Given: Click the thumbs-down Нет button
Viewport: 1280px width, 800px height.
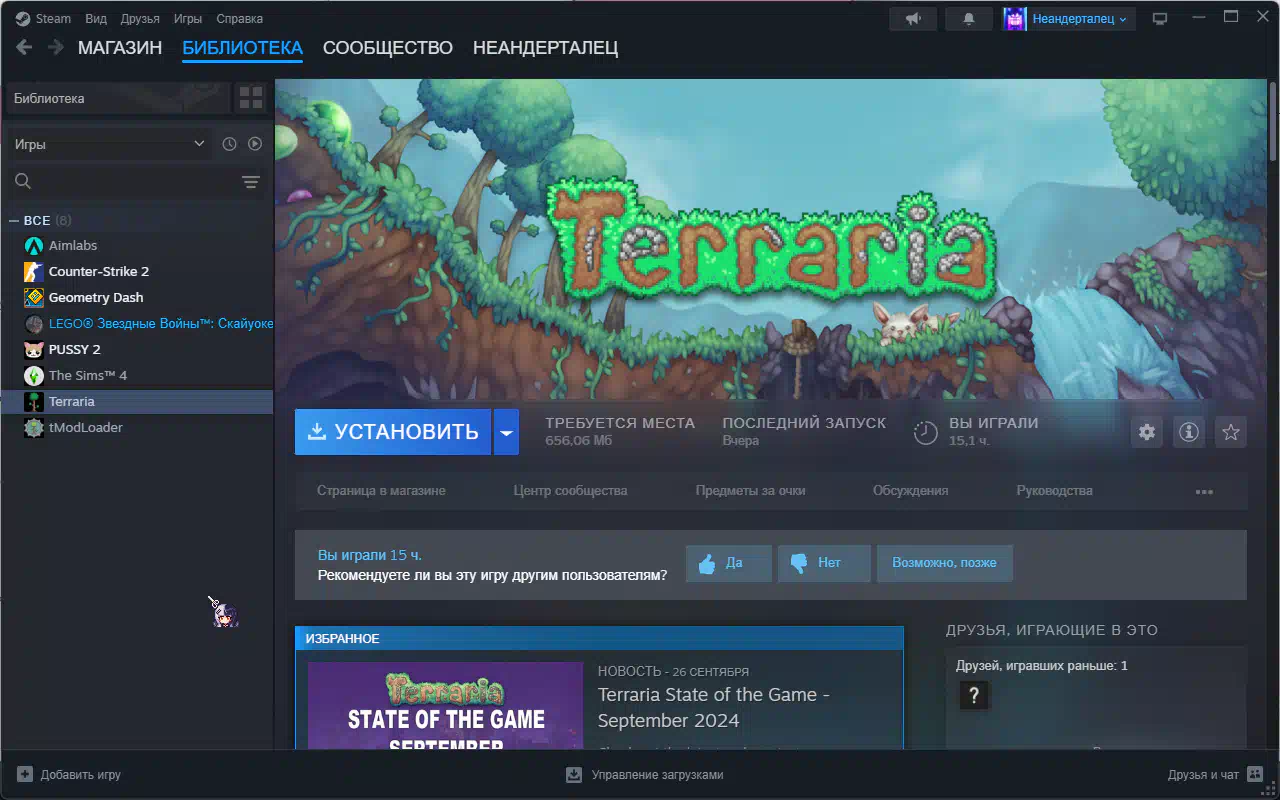Looking at the screenshot, I should pyautogui.click(x=824, y=563).
